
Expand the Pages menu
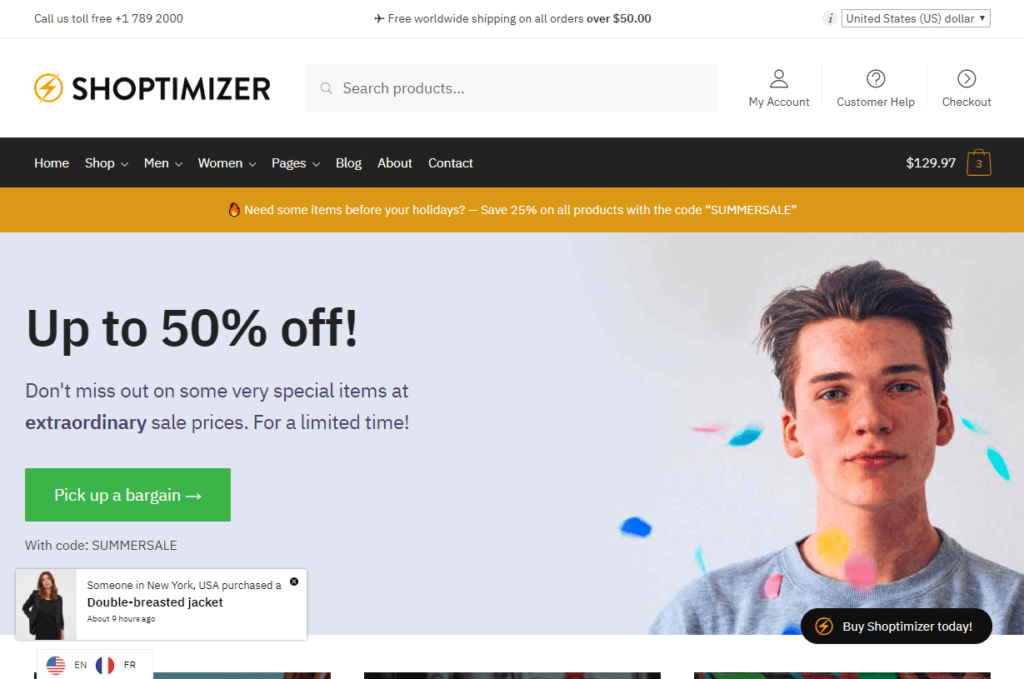295,163
